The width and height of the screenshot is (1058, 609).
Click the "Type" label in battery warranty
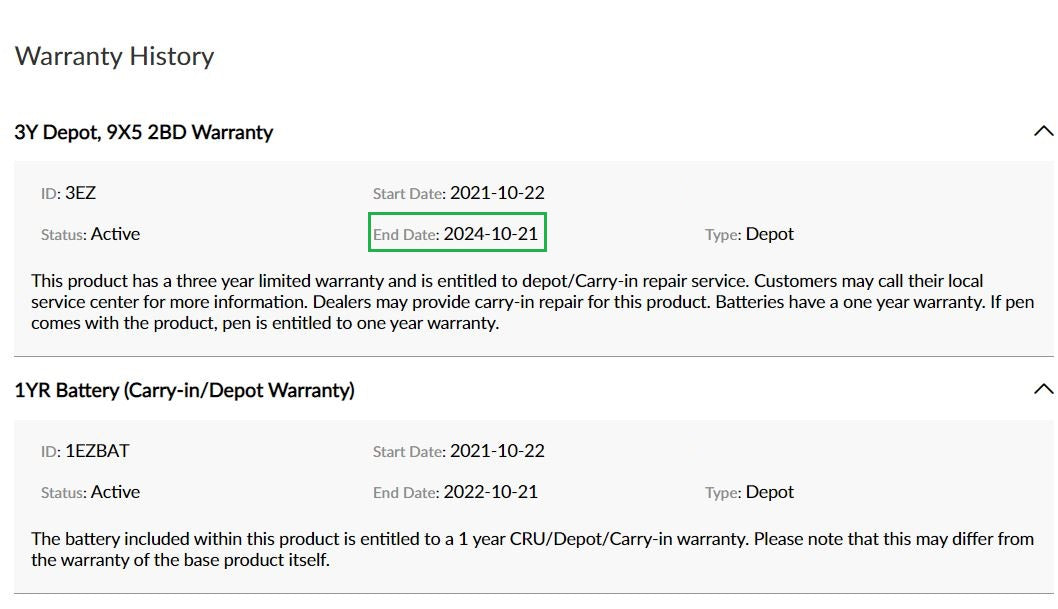point(722,493)
